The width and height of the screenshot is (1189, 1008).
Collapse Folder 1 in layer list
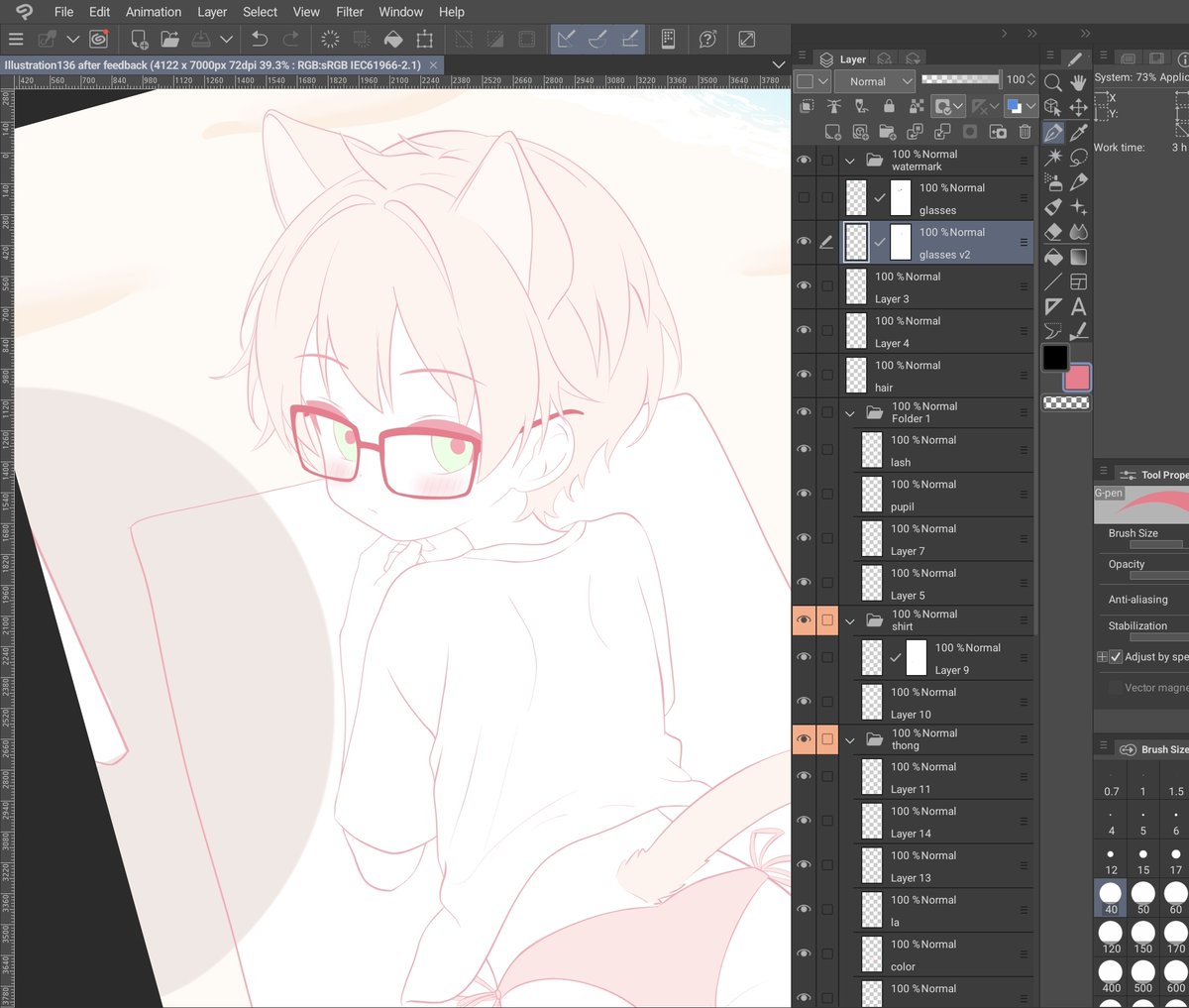[x=850, y=412]
